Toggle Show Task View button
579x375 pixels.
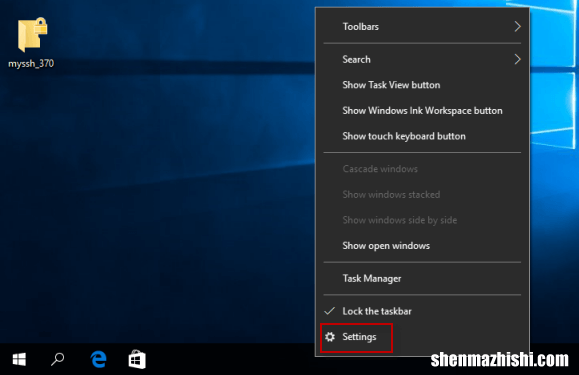point(422,85)
